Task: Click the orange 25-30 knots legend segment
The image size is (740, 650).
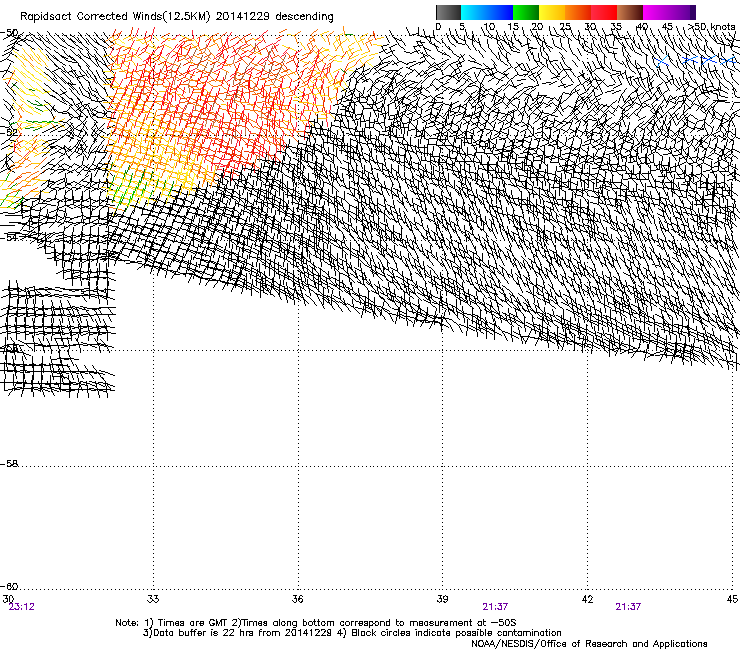Action: (578, 12)
